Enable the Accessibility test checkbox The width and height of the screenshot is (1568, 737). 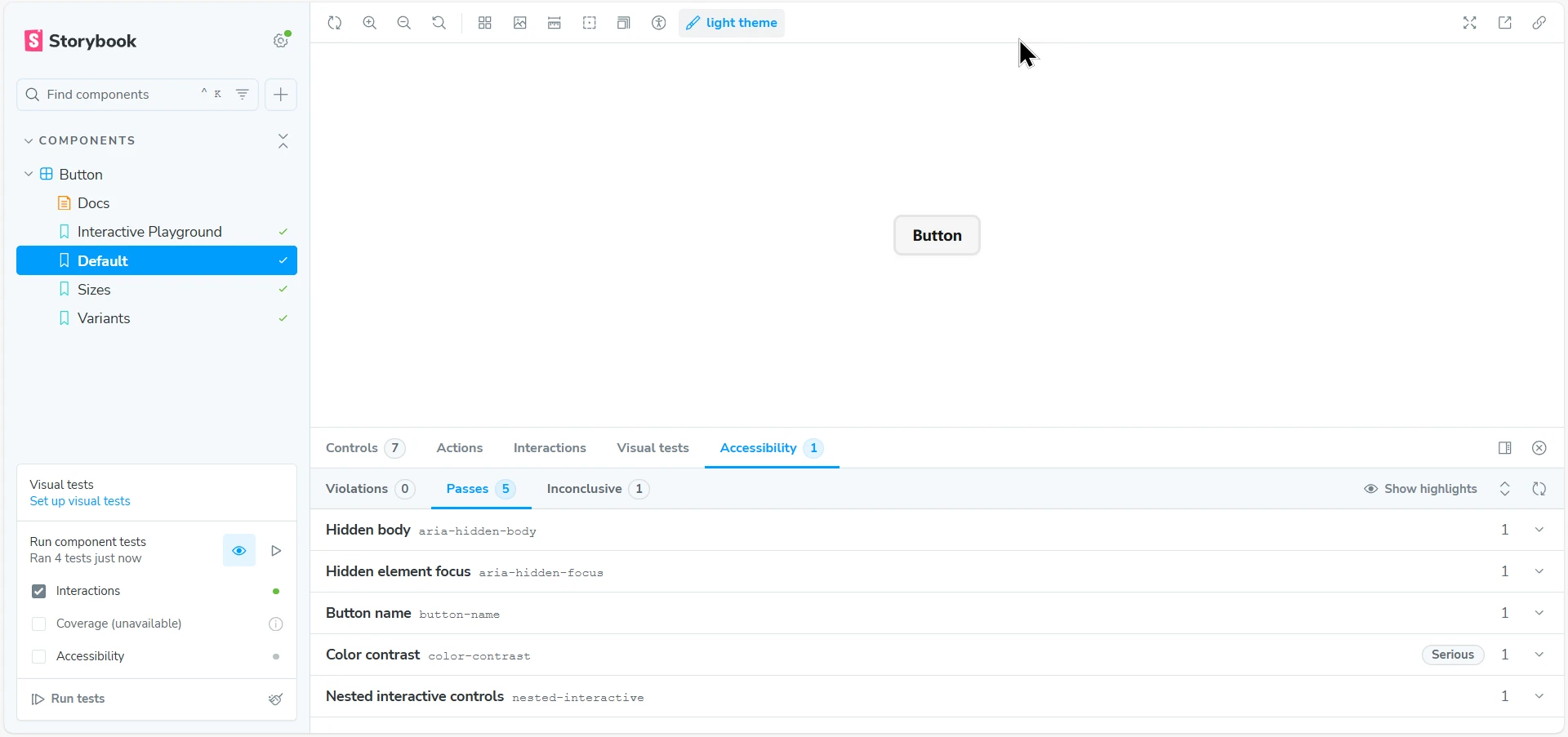[x=38, y=657]
